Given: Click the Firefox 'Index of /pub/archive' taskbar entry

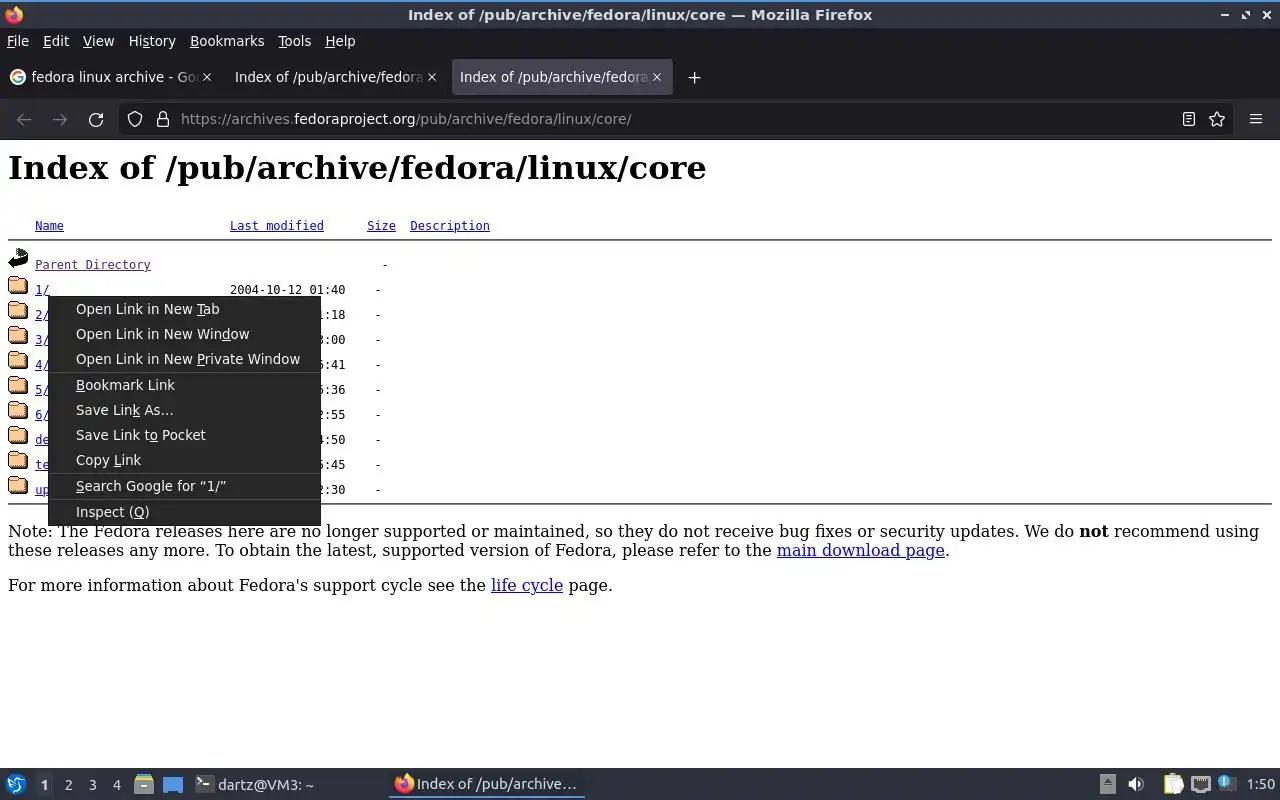Looking at the screenshot, I should point(487,784).
